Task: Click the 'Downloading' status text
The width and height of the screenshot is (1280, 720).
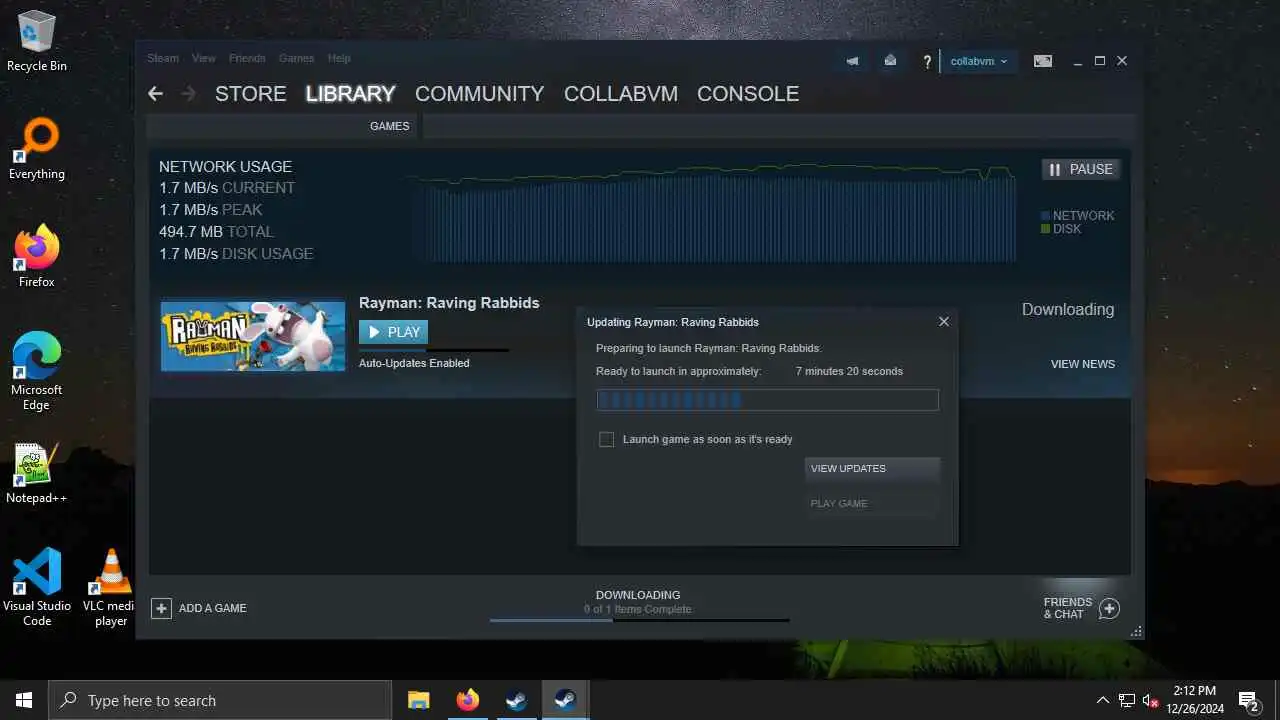Action: 1068,310
